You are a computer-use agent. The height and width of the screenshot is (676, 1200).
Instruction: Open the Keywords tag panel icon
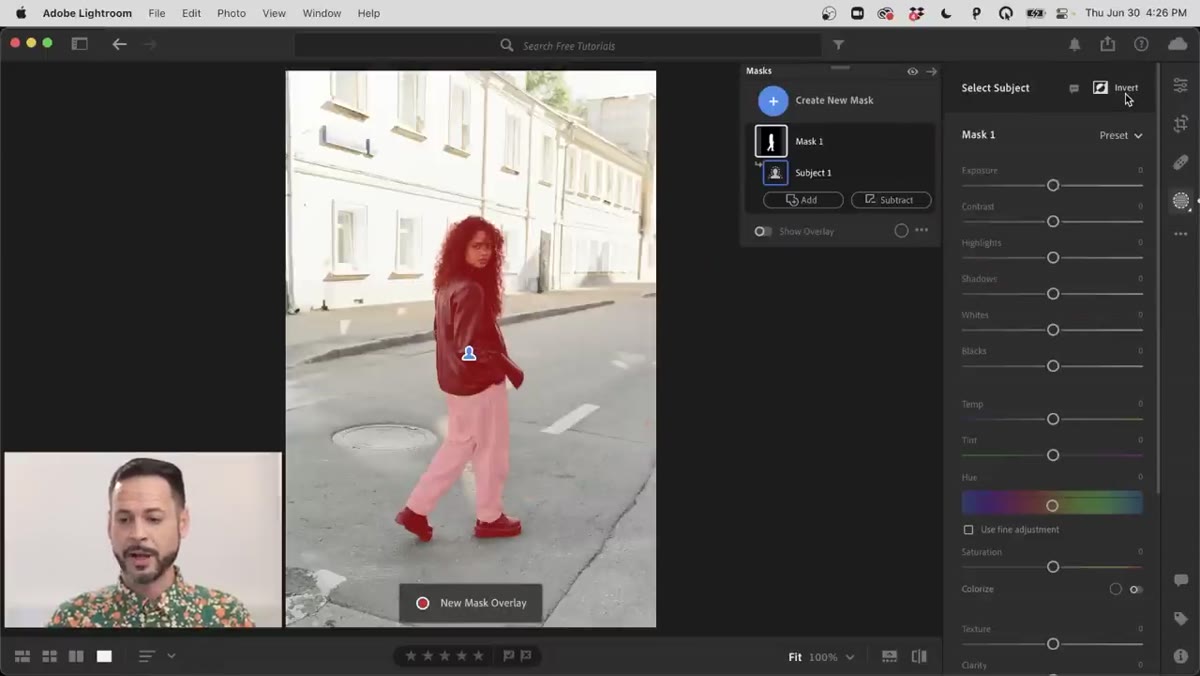point(1181,619)
